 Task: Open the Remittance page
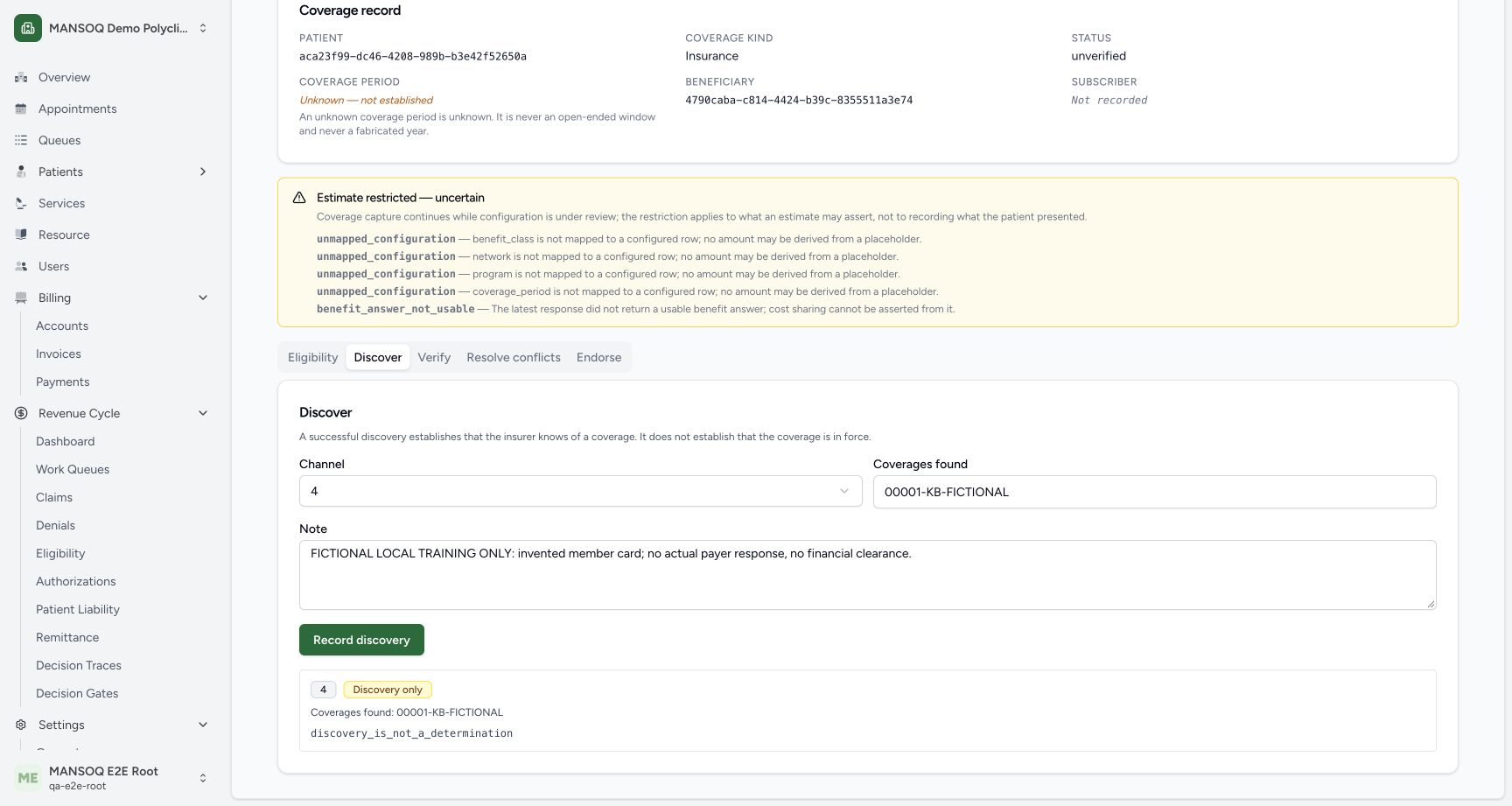67,637
